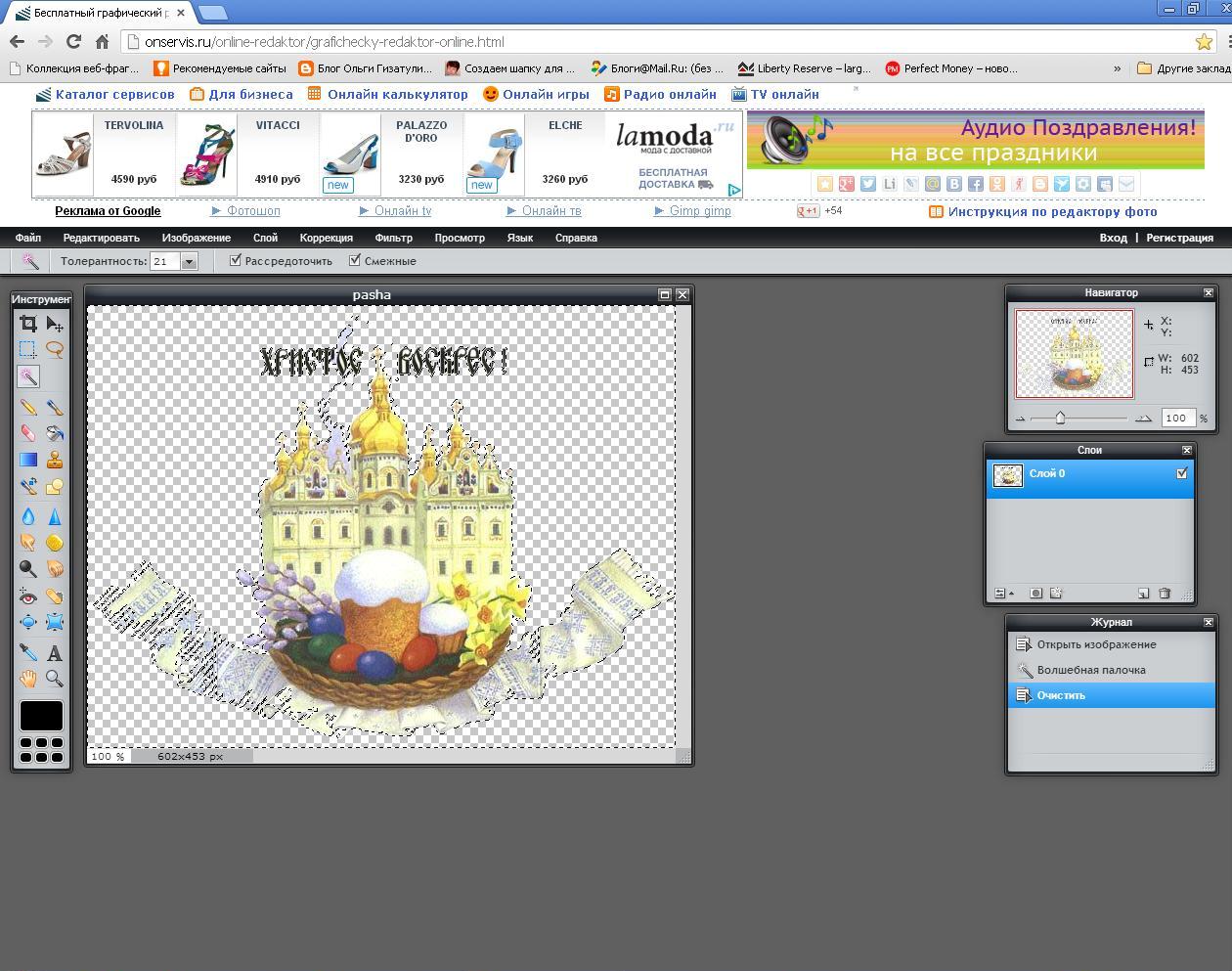Select the Crop tool
The image size is (1232, 971).
[x=28, y=324]
